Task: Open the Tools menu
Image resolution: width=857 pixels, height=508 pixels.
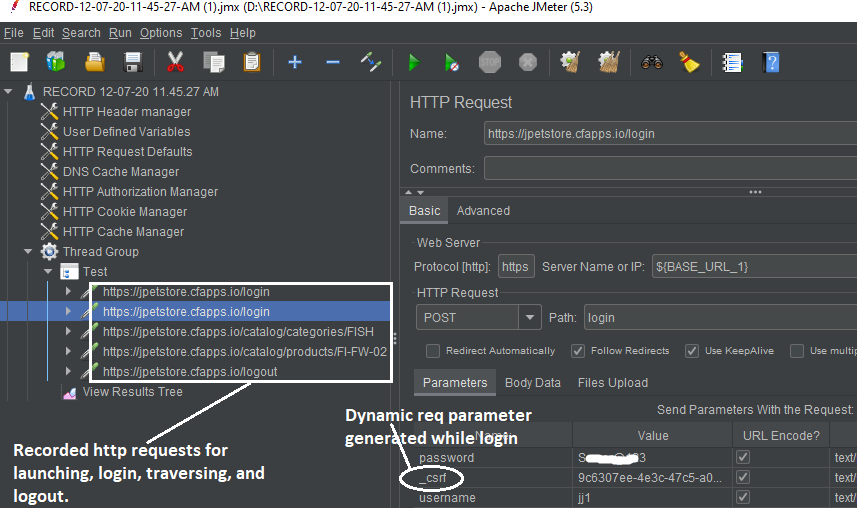Action: [x=206, y=33]
